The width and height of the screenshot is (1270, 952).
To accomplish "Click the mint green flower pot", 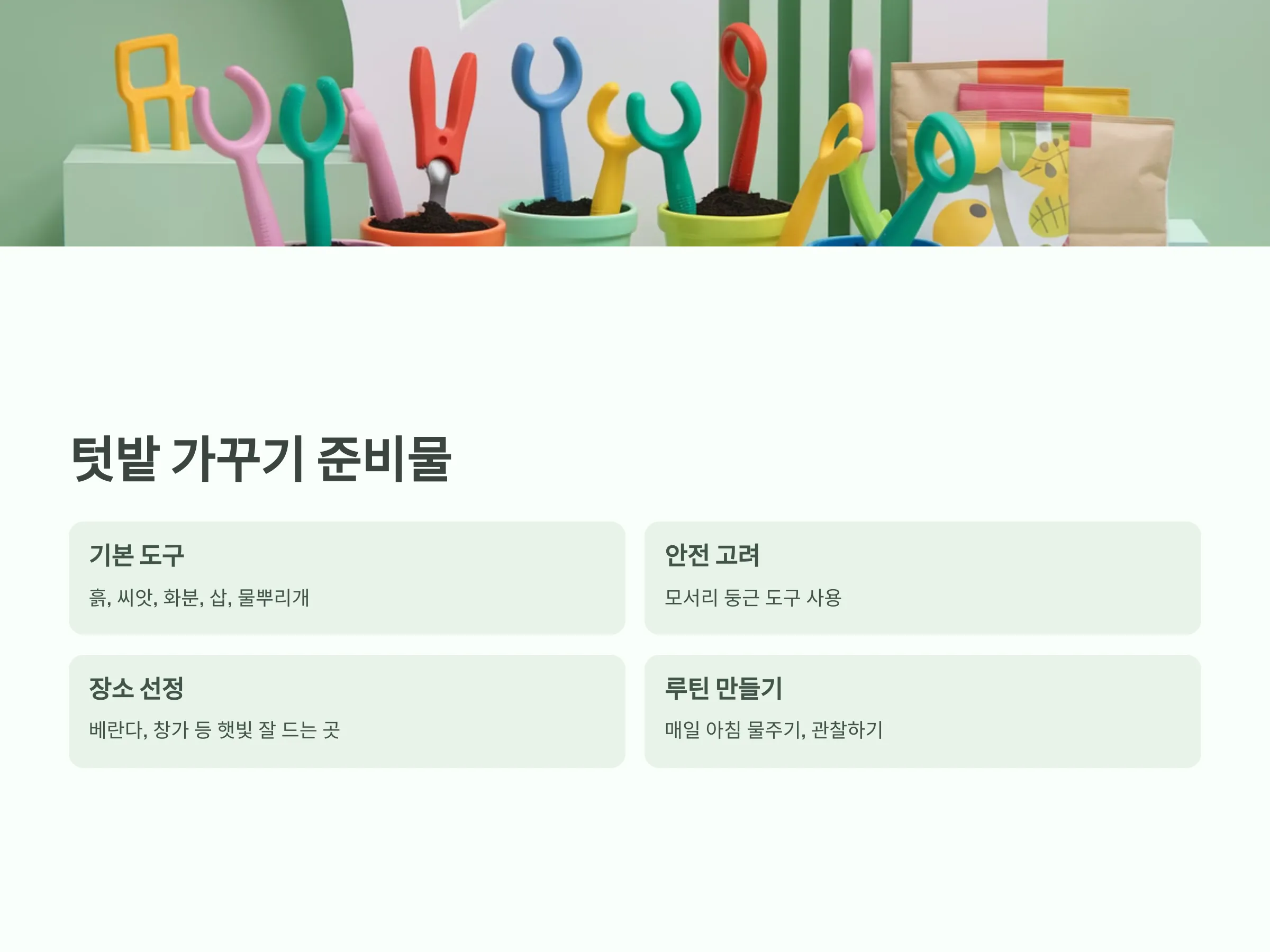I will [568, 223].
